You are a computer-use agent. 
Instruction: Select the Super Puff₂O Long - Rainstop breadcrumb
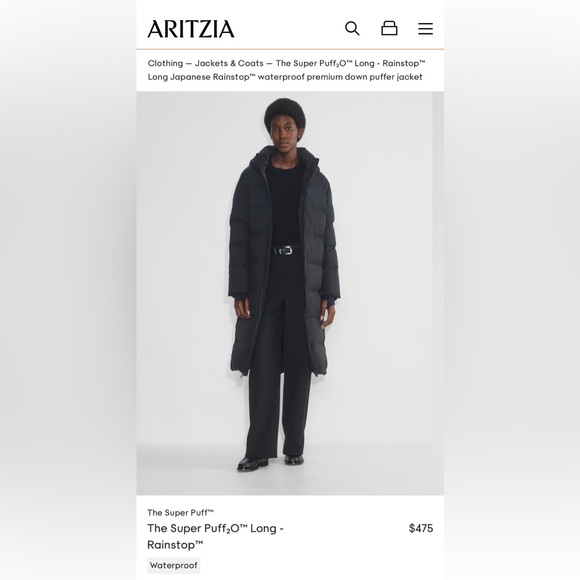350,63
